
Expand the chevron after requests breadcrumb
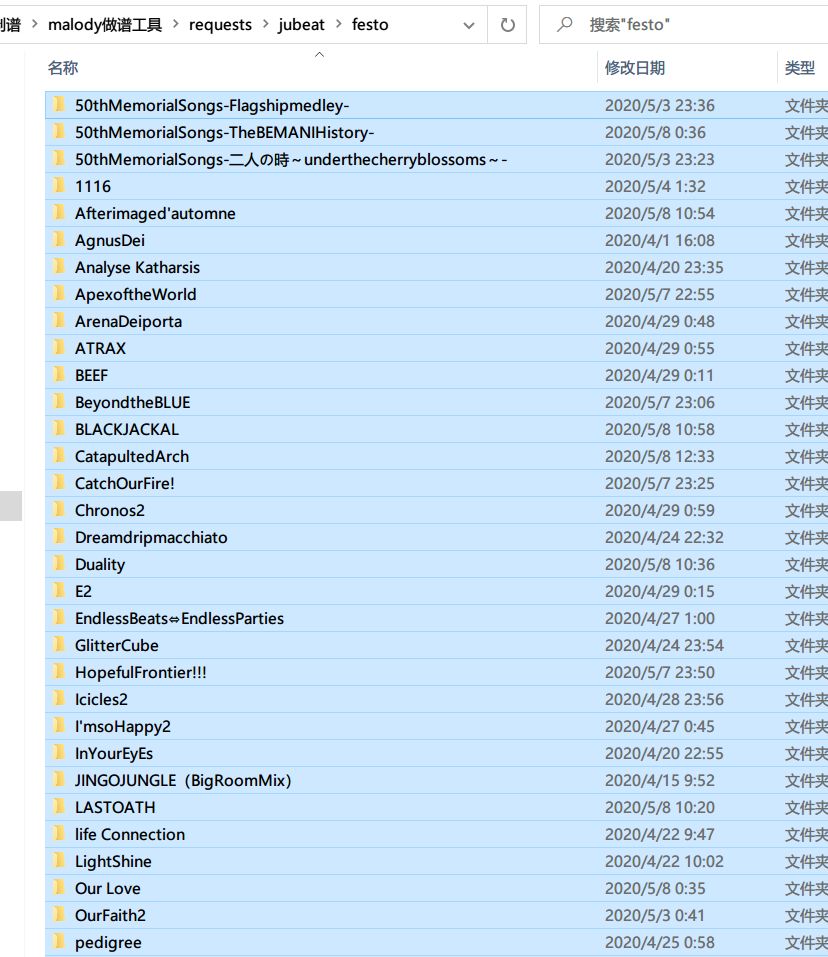tap(265, 24)
